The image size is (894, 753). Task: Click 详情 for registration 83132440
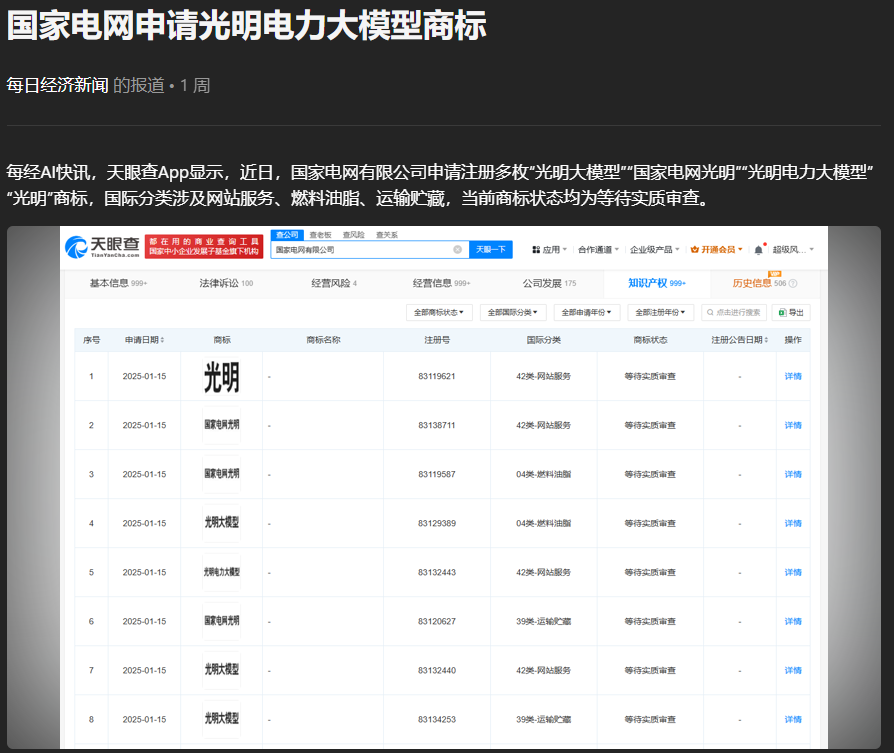click(793, 670)
